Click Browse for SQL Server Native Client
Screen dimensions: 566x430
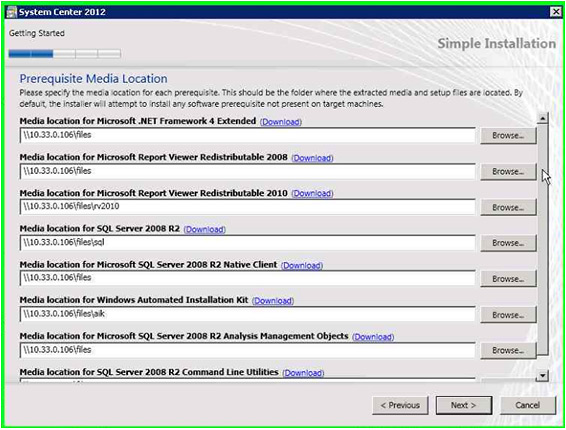pyautogui.click(x=508, y=279)
